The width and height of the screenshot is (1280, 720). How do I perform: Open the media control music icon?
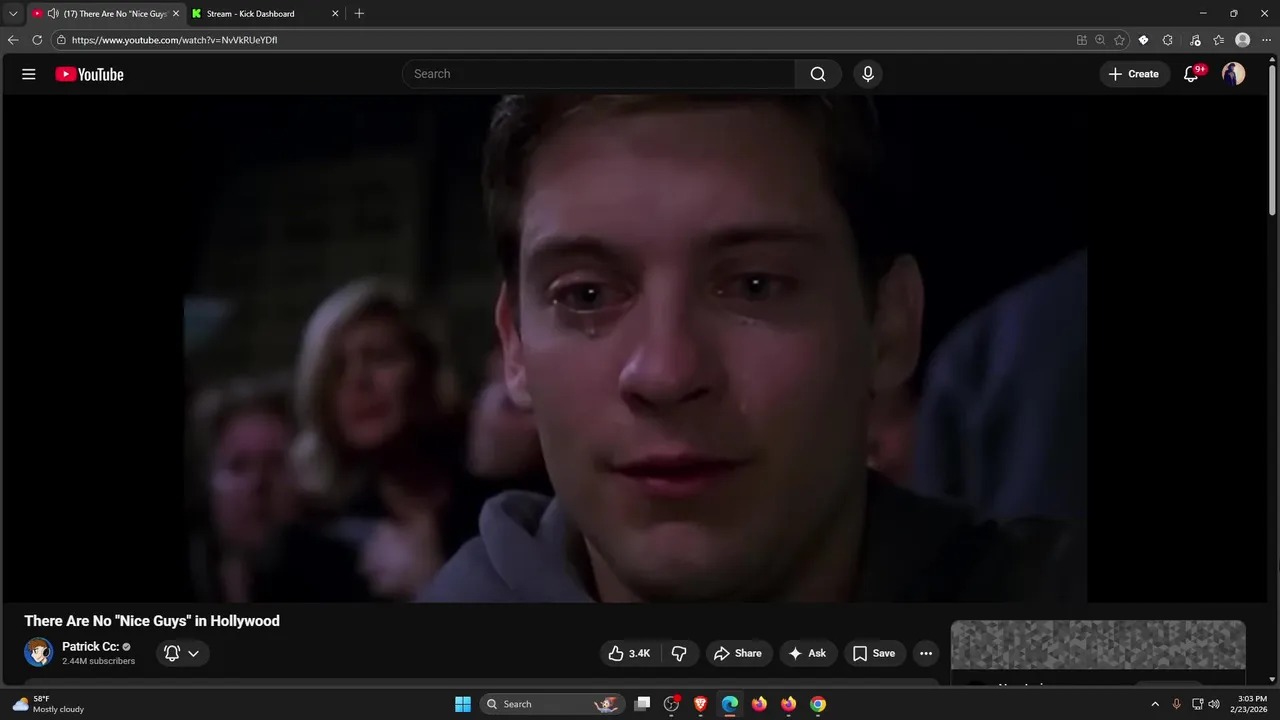pyautogui.click(x=1195, y=40)
